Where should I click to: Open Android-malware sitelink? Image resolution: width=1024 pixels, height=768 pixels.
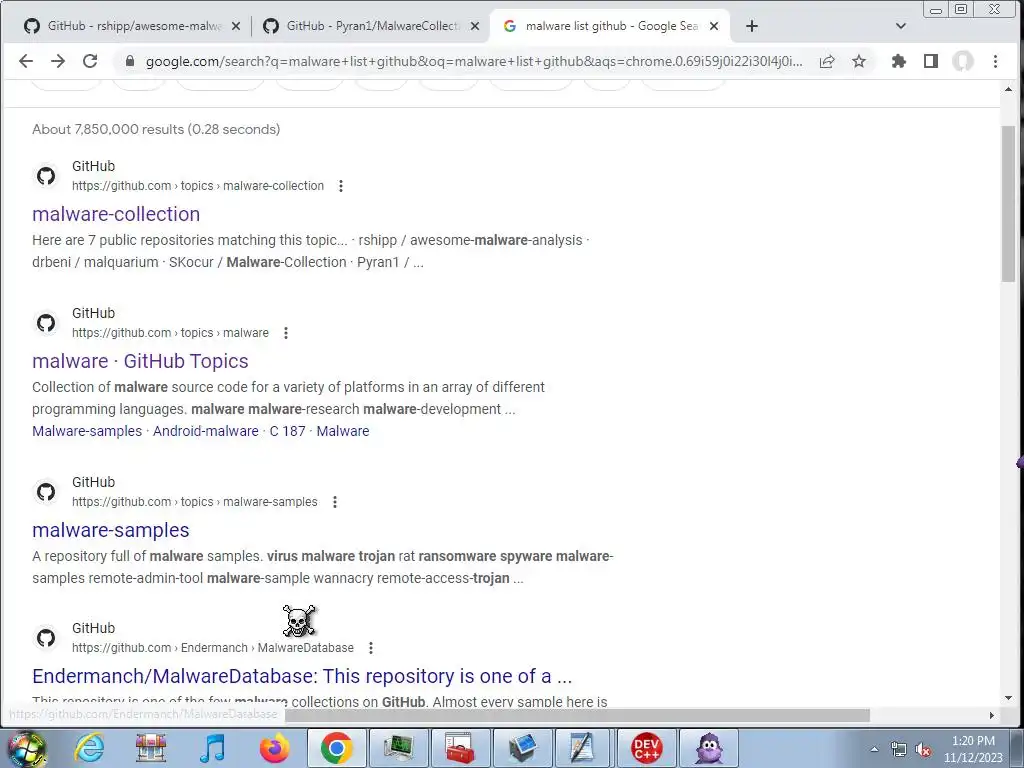pos(206,431)
